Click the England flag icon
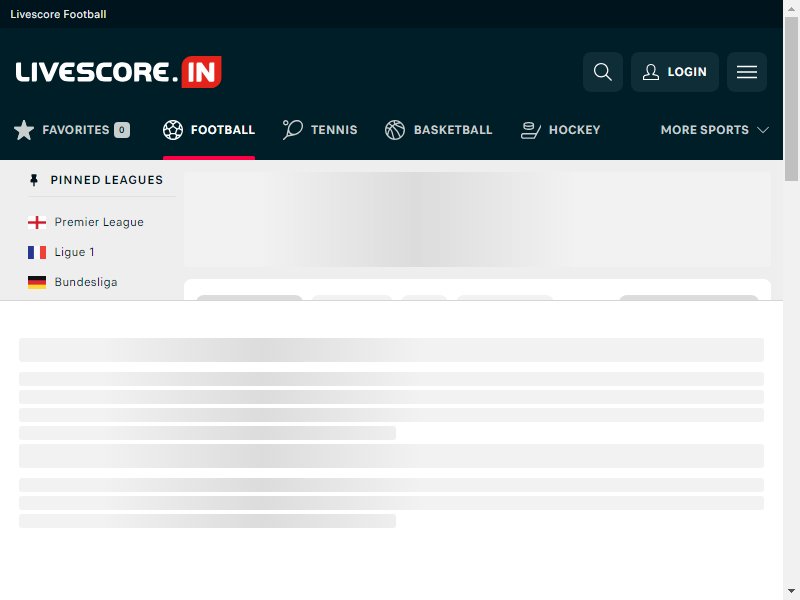This screenshot has height=600, width=800. click(37, 222)
